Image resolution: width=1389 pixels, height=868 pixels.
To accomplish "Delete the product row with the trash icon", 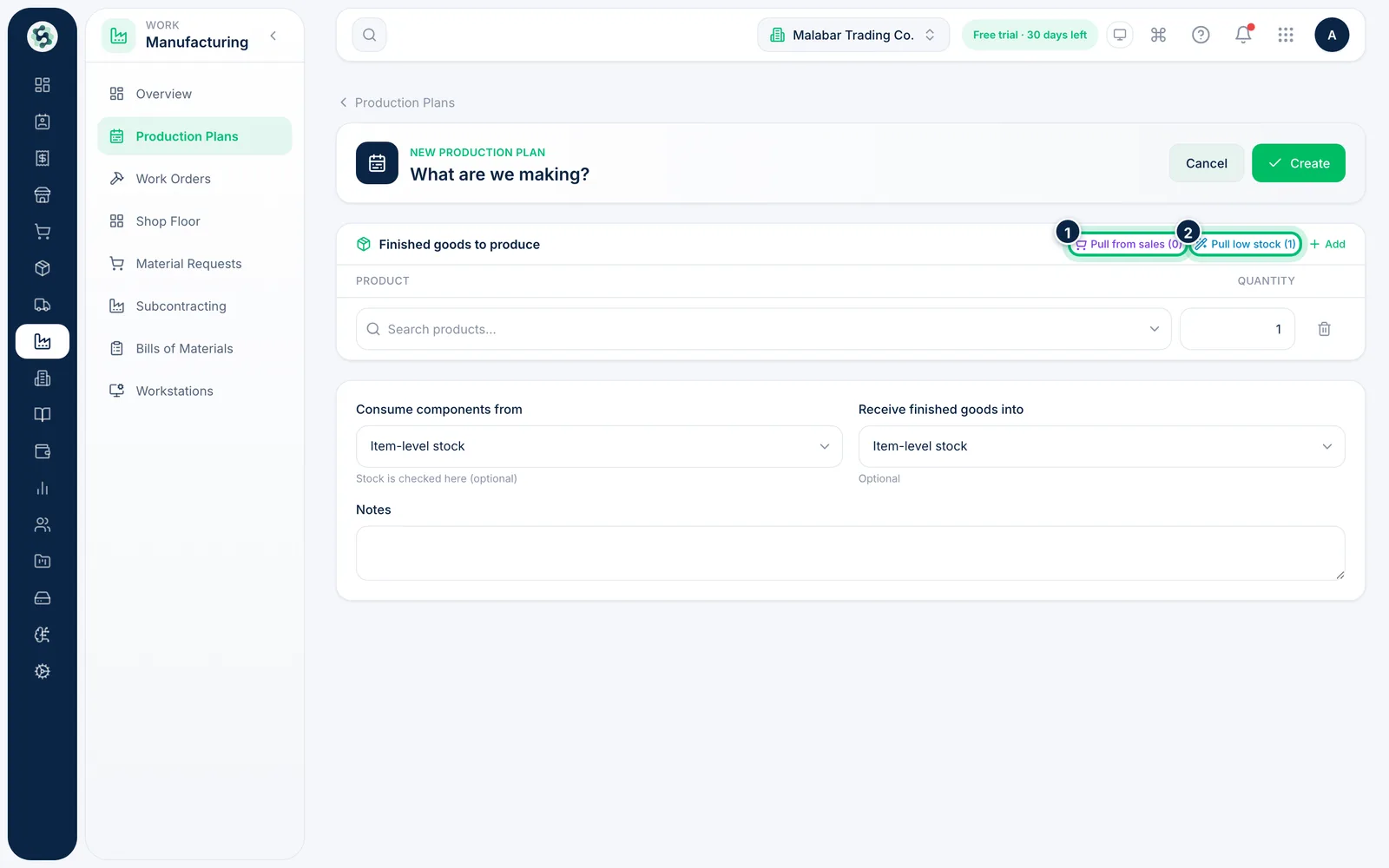I will 1324,329.
